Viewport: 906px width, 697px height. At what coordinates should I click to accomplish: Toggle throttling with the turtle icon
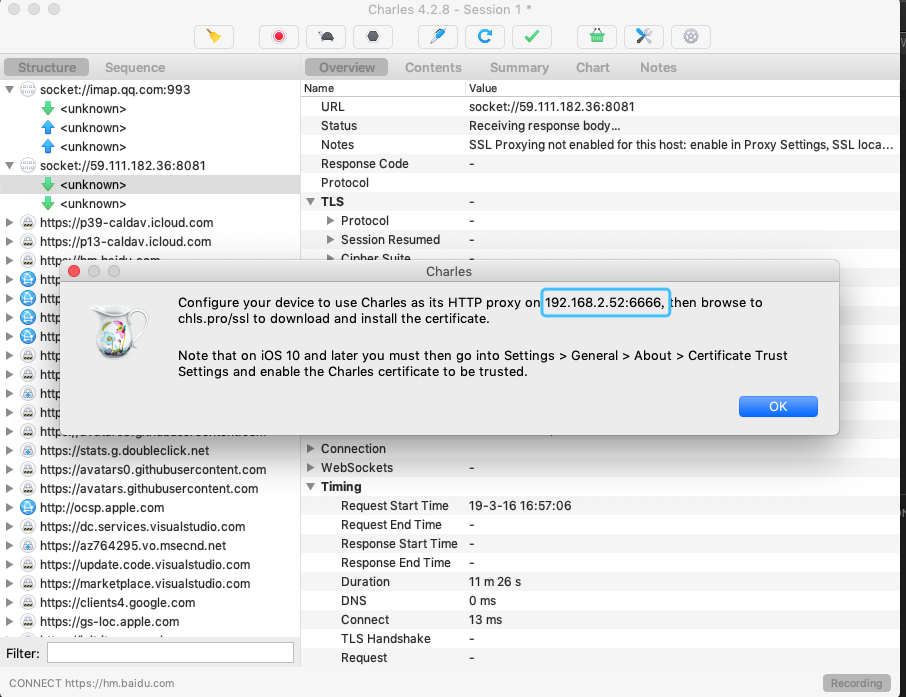[326, 36]
